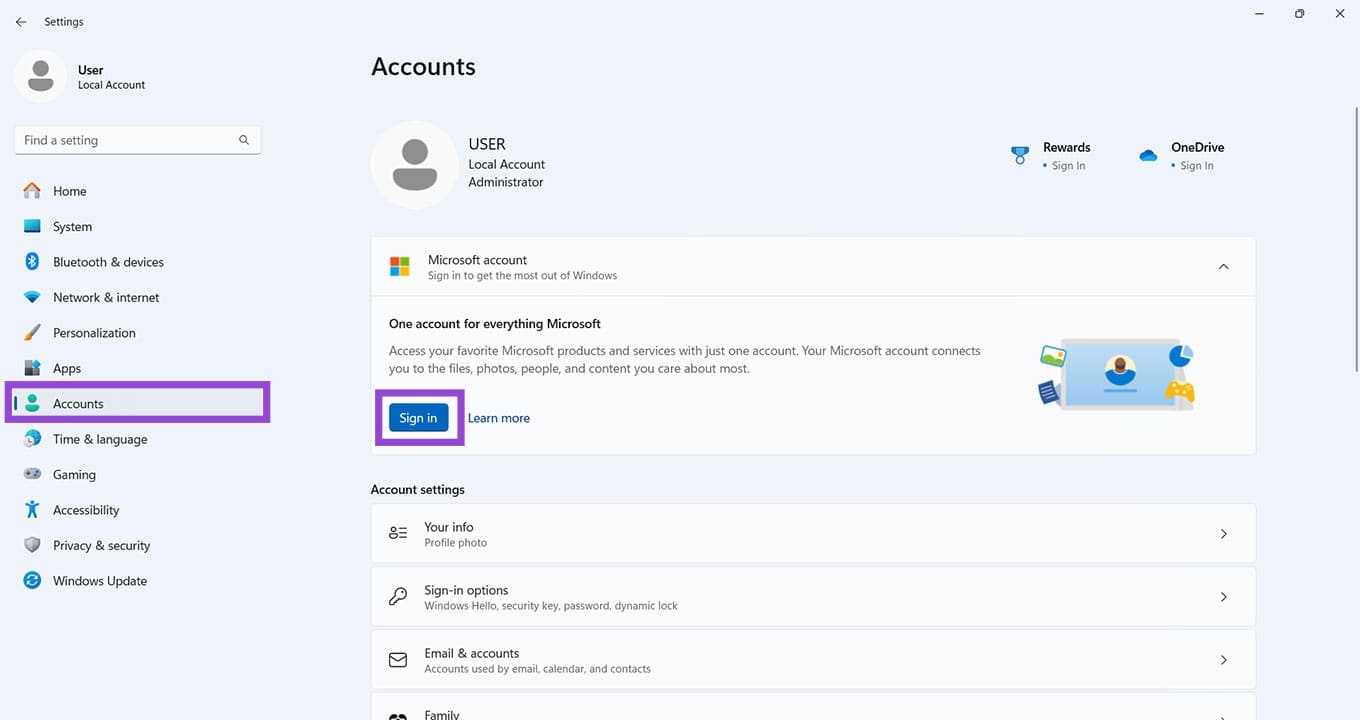Click the OneDrive cloud icon
The height and width of the screenshot is (720, 1360).
(x=1148, y=155)
